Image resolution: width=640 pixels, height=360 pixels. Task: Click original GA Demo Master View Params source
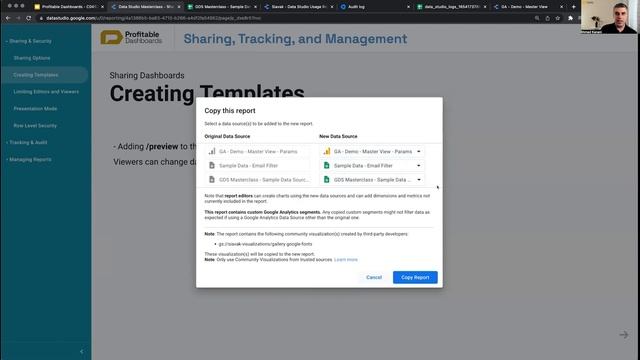[x=258, y=151]
